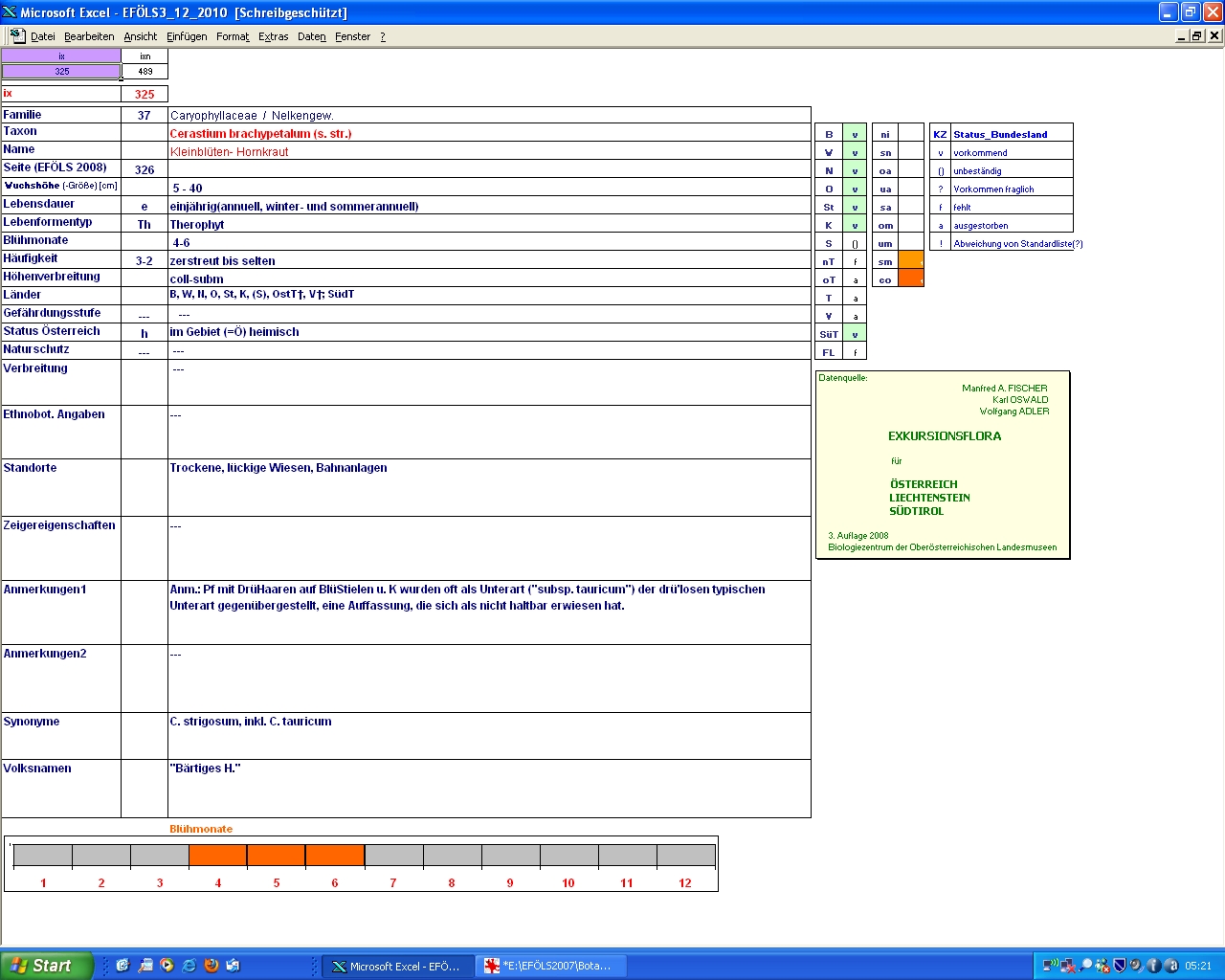
Task: Open the Fenster menu
Action: pyautogui.click(x=352, y=36)
